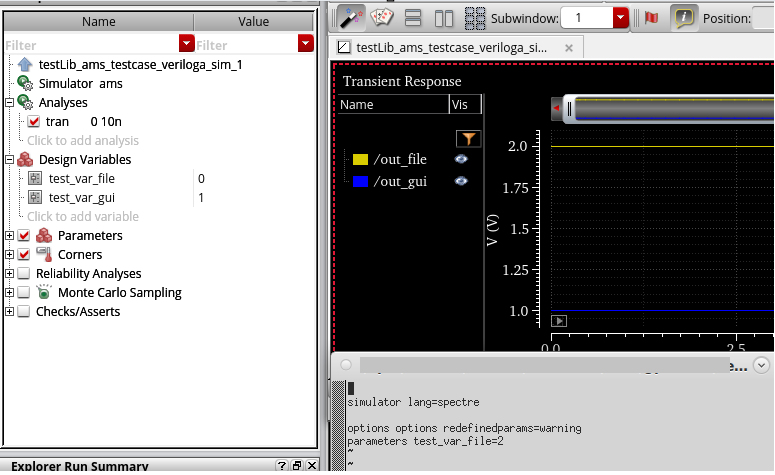Expand the Parameters tree node
This screenshot has width=775, height=475.
click(x=10, y=236)
